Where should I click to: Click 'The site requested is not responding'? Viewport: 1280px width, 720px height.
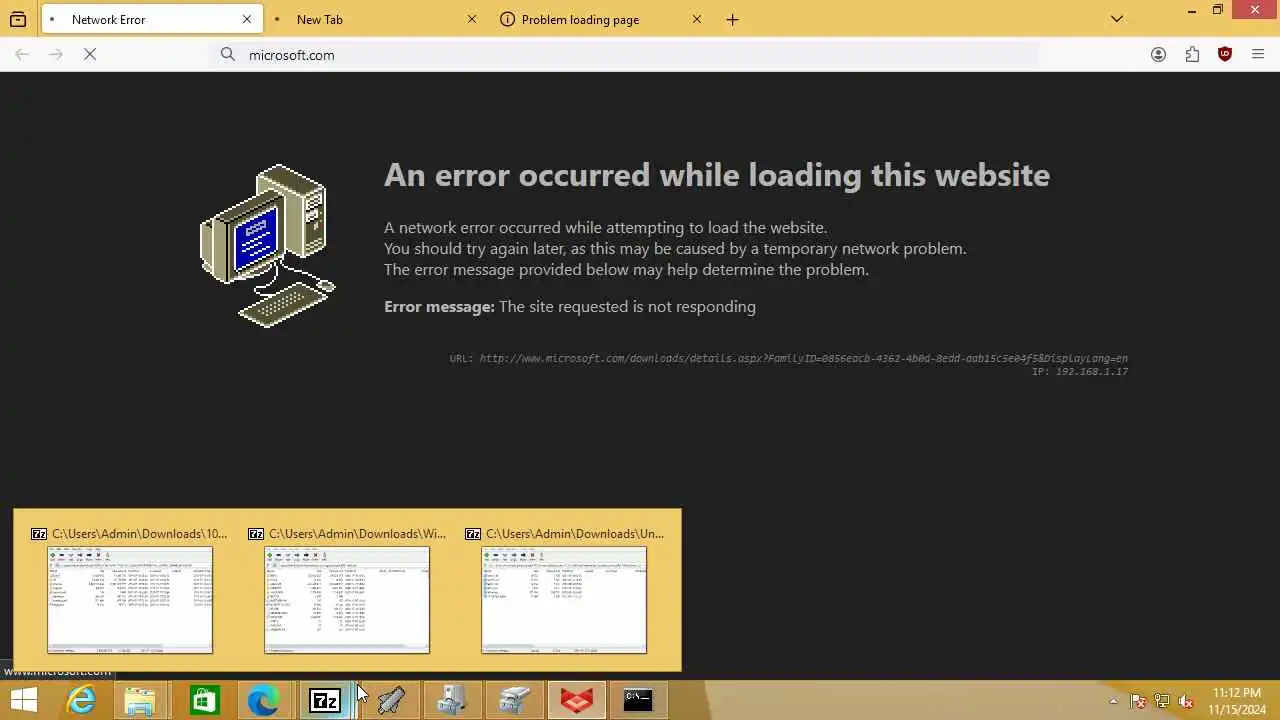(627, 307)
